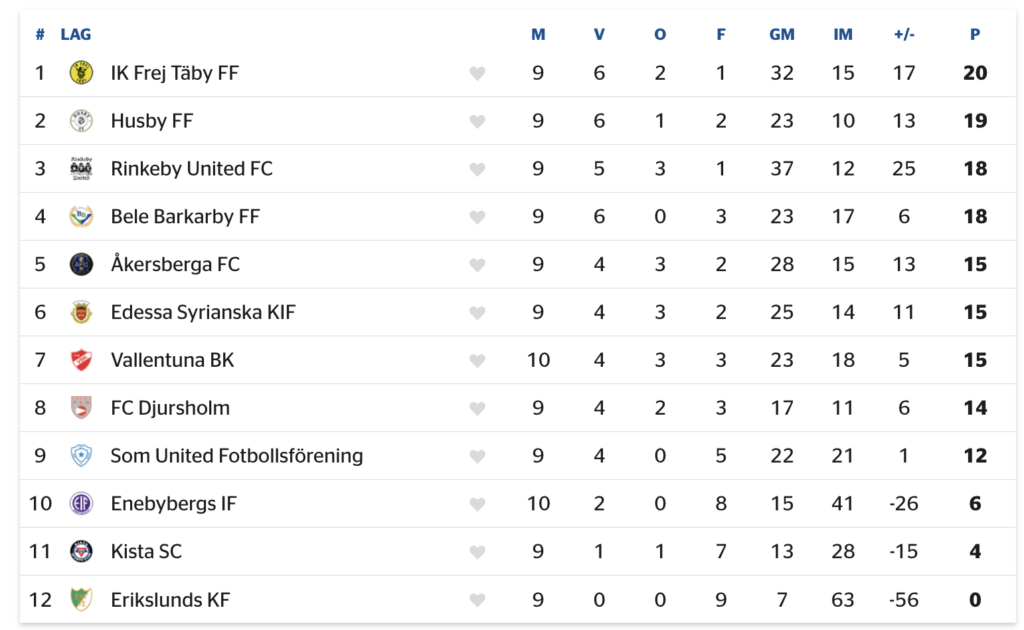Favorite IK Frej Täby FF with heart

[477, 73]
